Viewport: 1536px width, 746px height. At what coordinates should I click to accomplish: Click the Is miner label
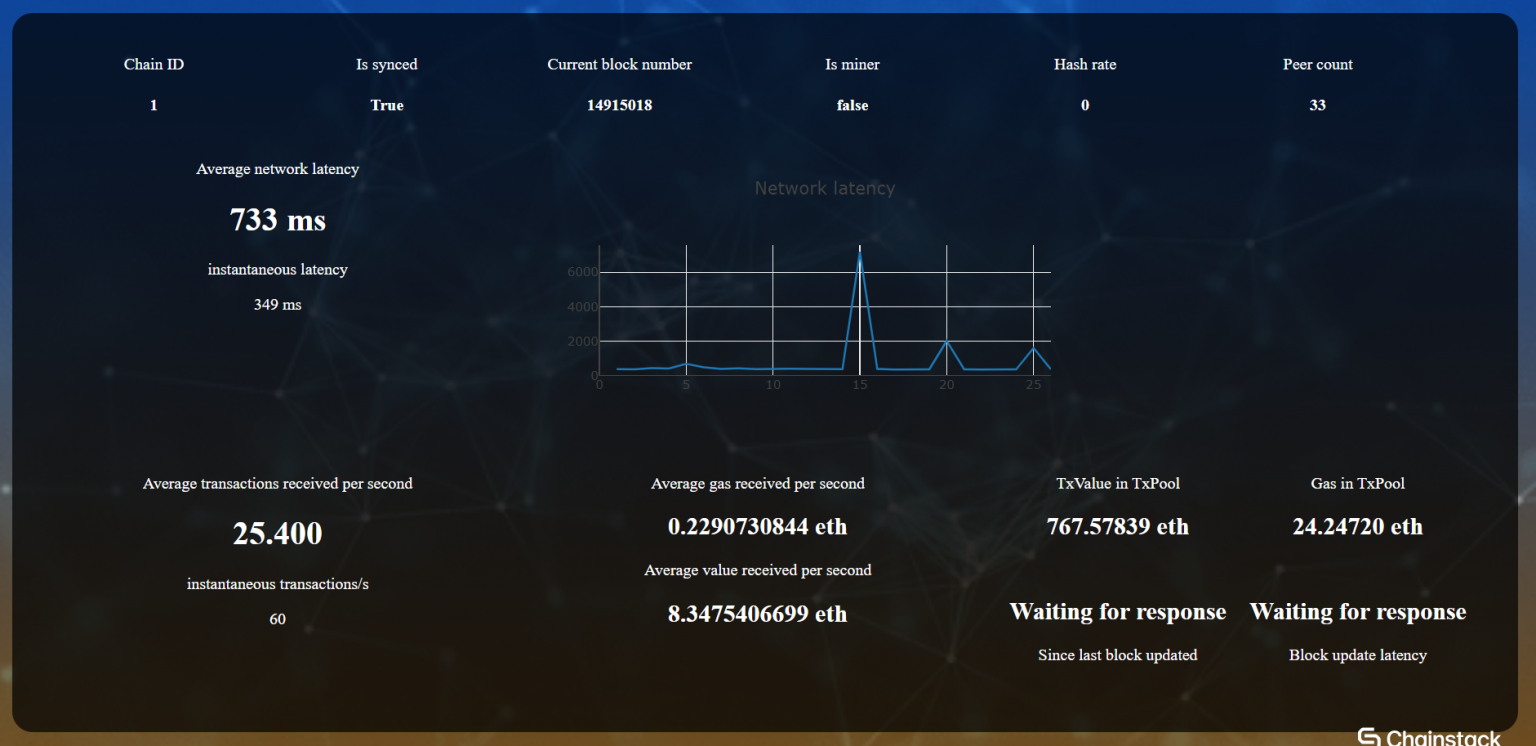853,64
